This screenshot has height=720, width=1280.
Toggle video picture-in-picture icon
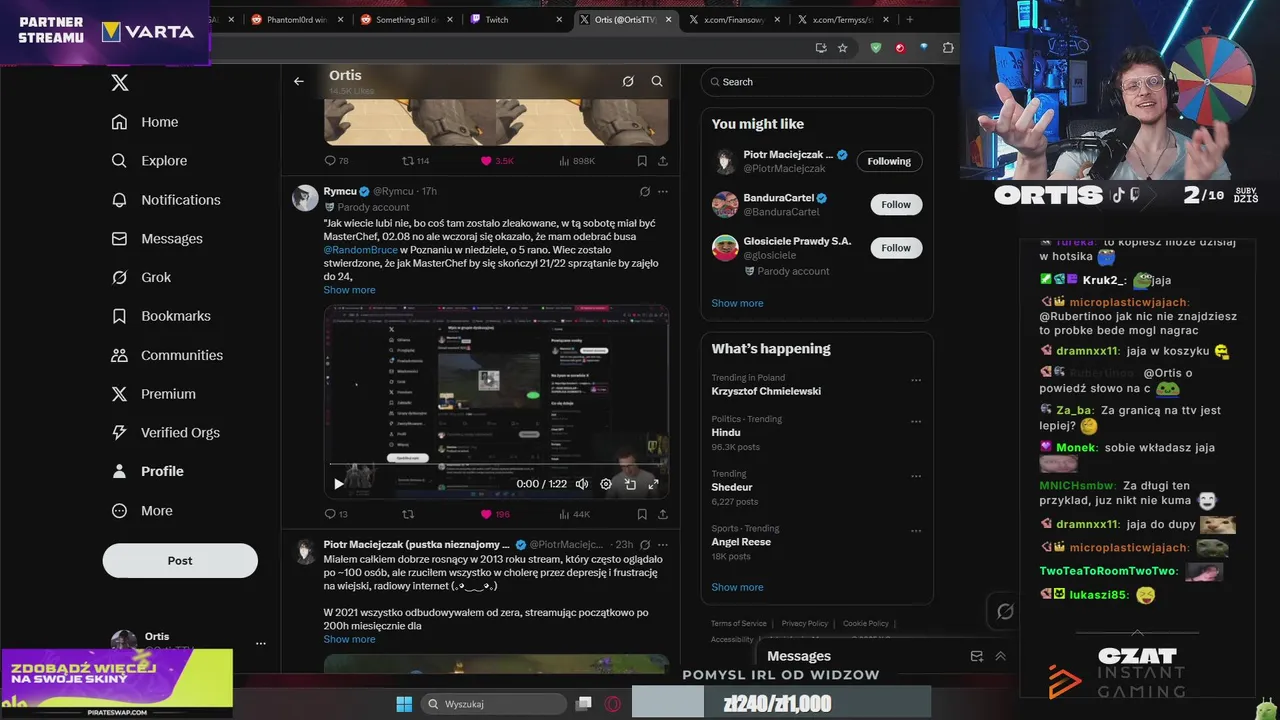[x=630, y=484]
